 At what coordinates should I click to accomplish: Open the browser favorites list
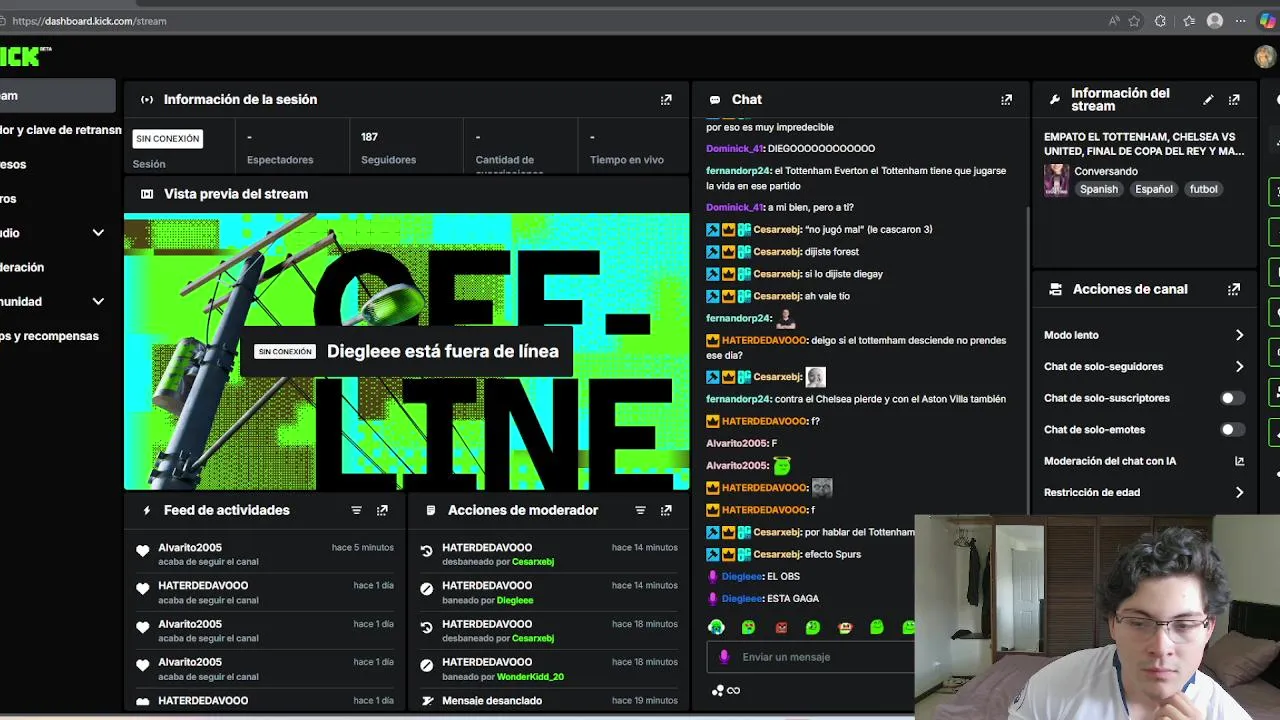[1189, 21]
